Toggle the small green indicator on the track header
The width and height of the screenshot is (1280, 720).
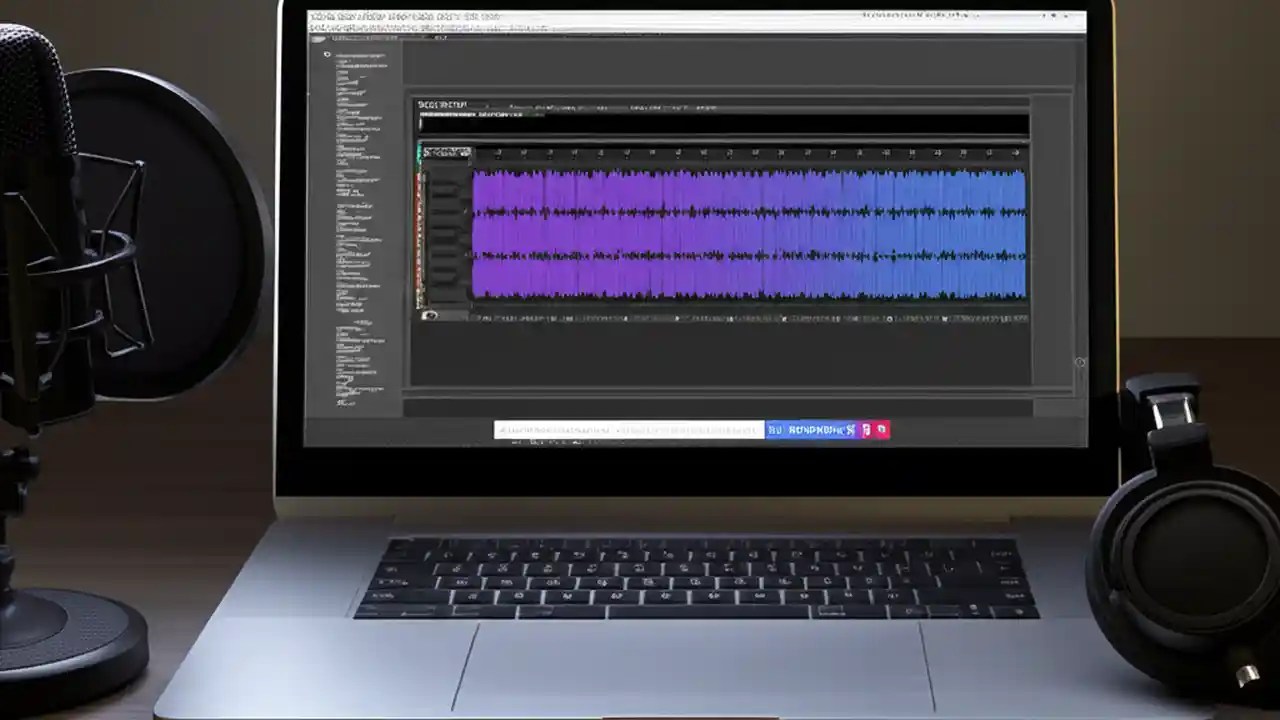[419, 152]
